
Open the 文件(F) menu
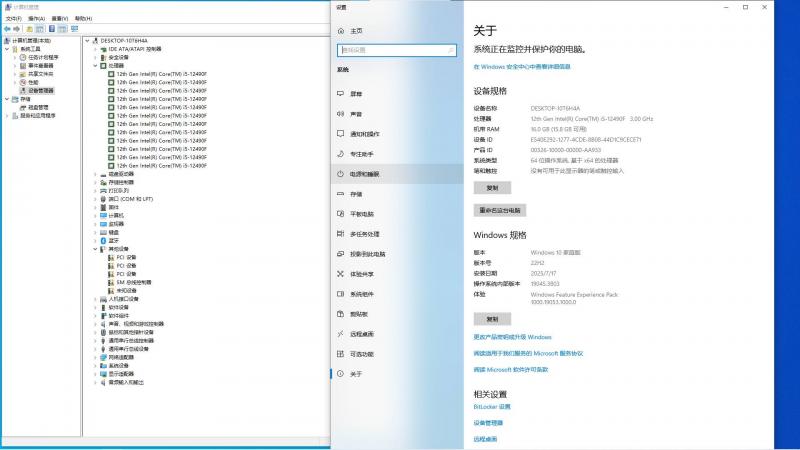[x=13, y=19]
